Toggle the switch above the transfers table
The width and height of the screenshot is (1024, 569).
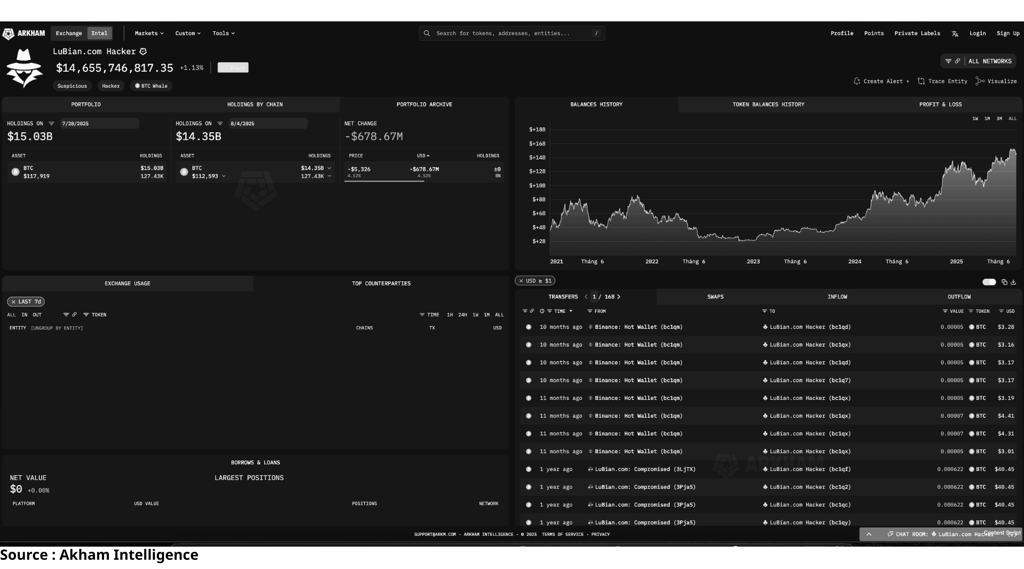click(989, 282)
